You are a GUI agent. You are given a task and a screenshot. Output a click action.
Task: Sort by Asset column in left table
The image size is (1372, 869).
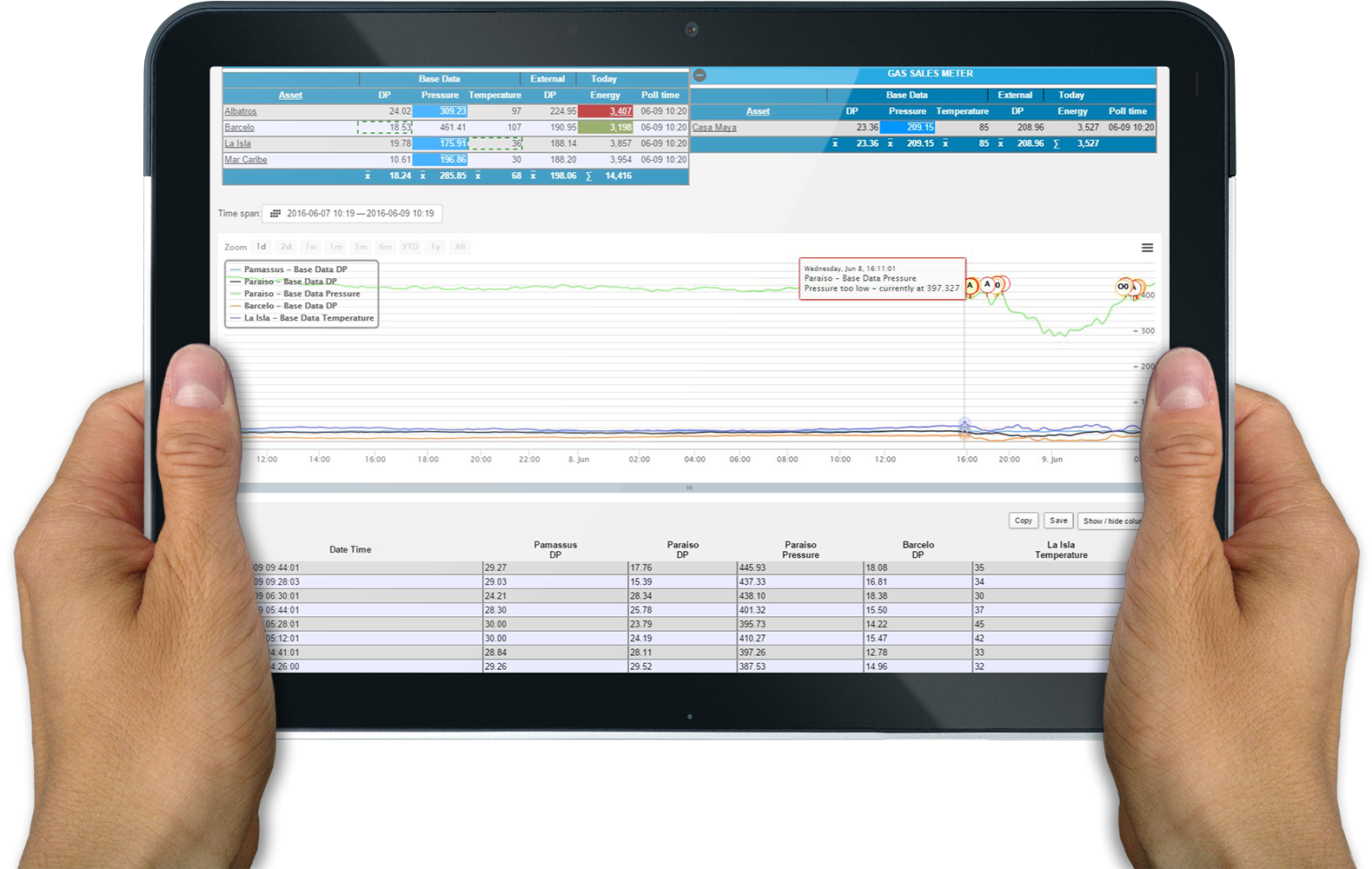290,96
